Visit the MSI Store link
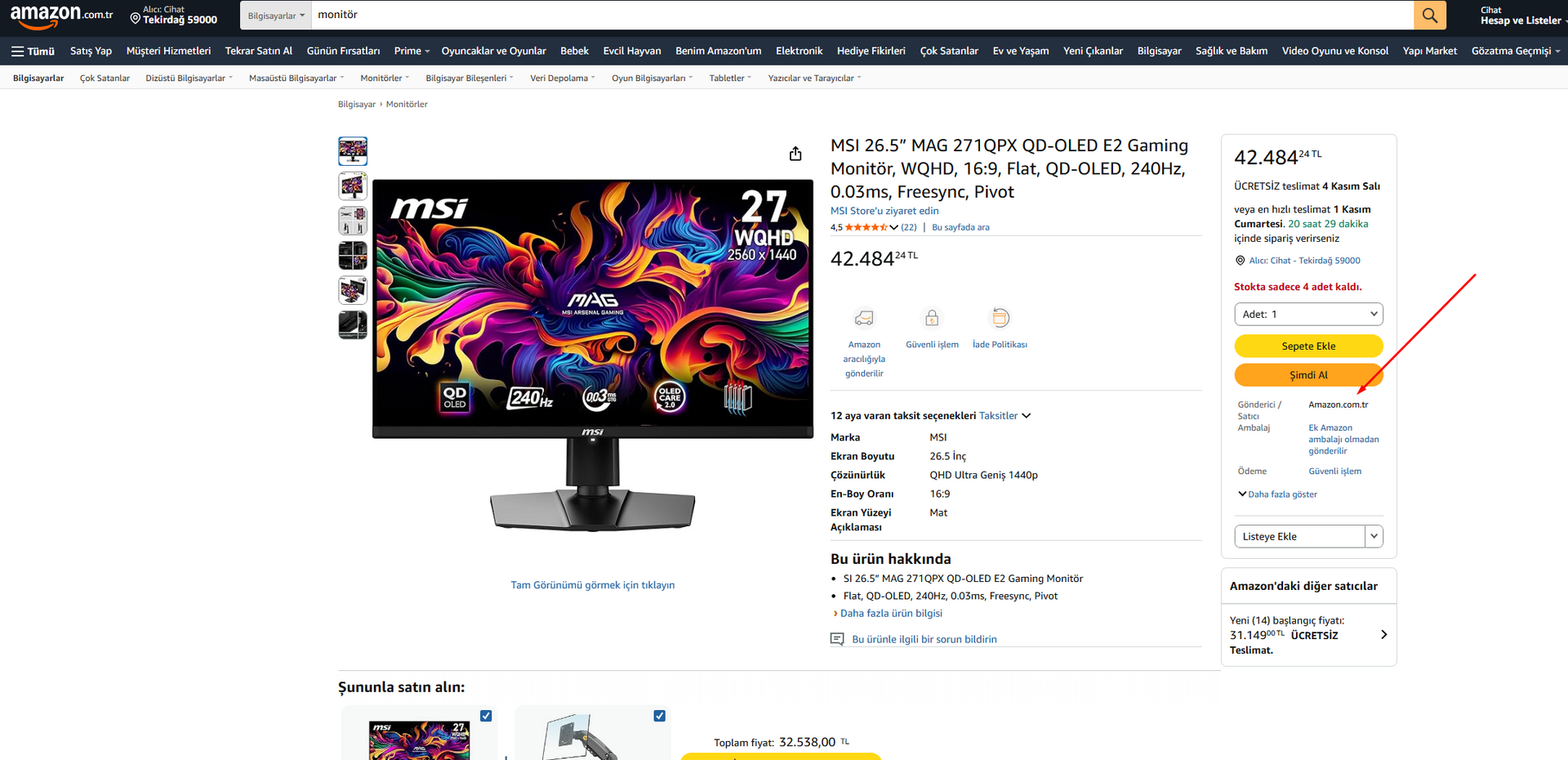This screenshot has width=1568, height=760. click(884, 211)
